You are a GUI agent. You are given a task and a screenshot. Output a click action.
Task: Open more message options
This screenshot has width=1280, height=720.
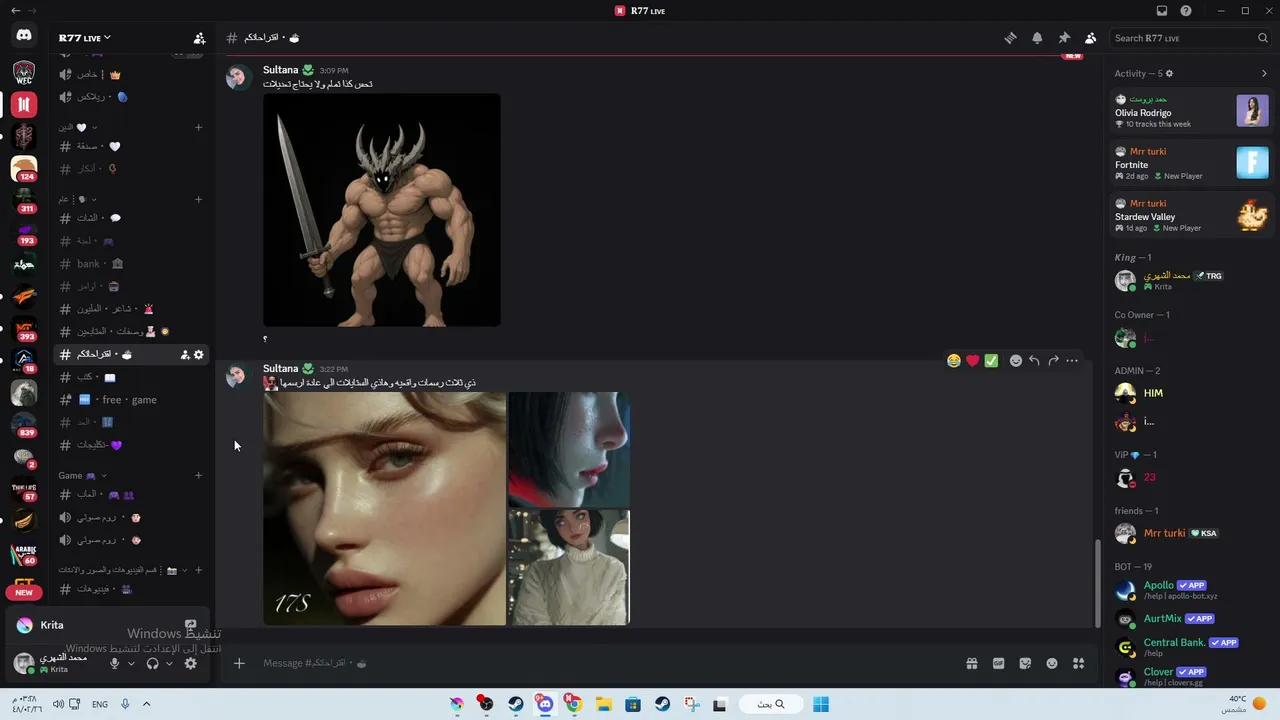(1072, 361)
